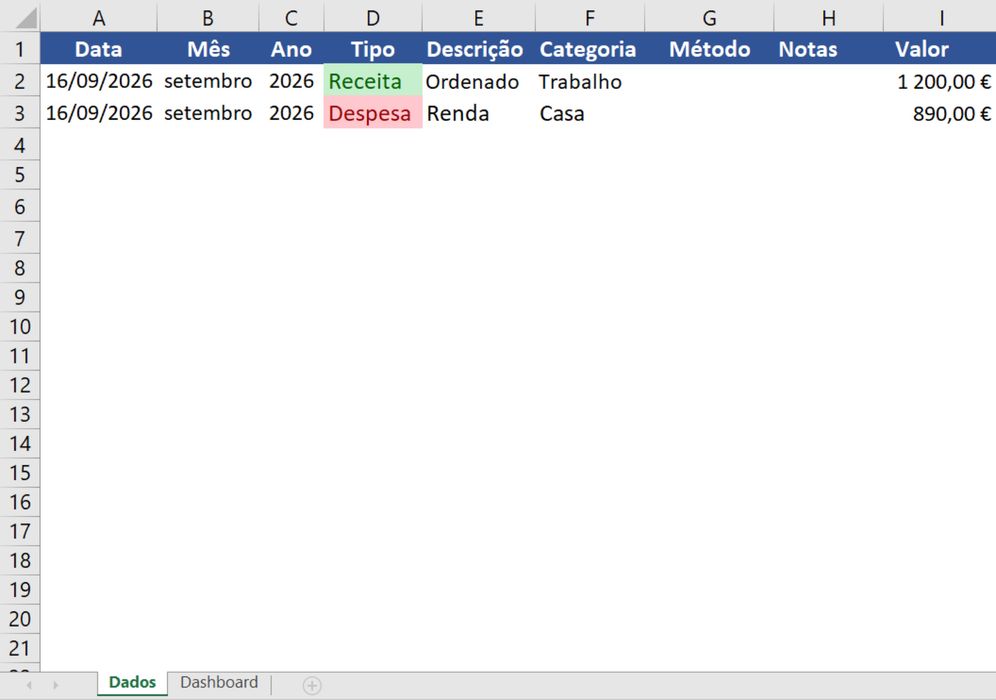Select row 21 header

(20, 648)
